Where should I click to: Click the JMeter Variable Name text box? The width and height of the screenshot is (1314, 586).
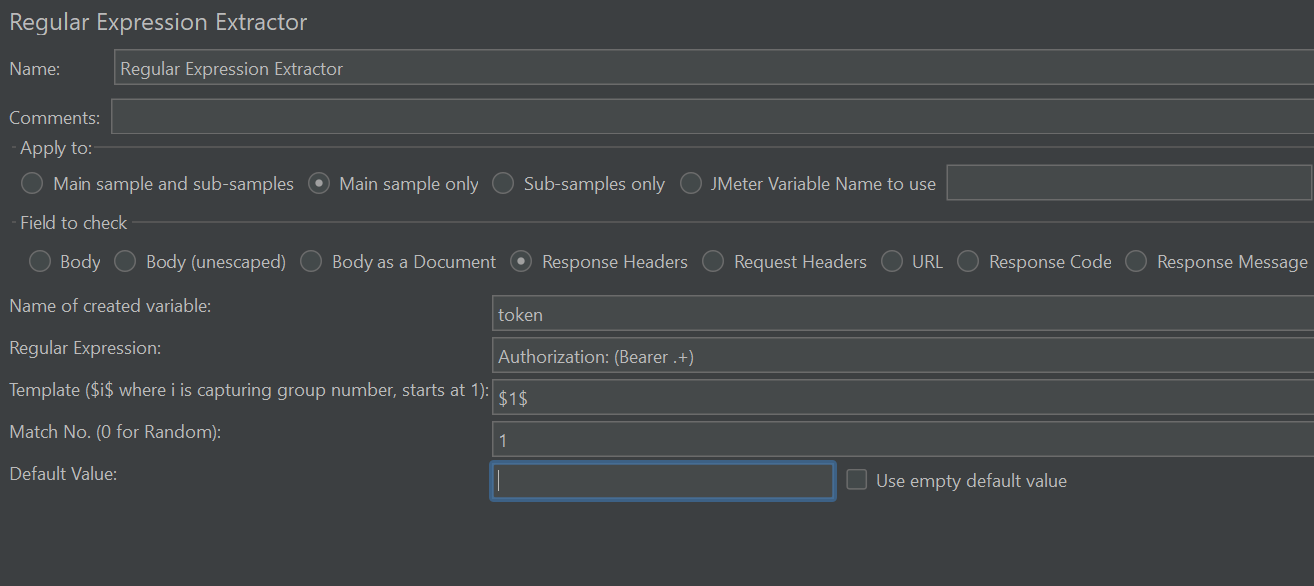[1129, 183]
